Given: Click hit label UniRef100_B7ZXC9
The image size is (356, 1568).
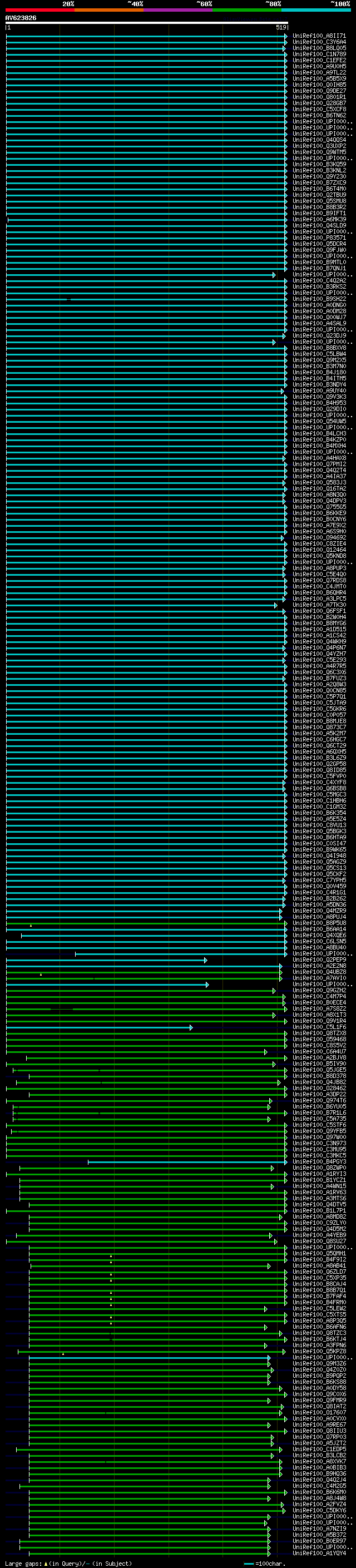Looking at the screenshot, I should tap(319, 182).
